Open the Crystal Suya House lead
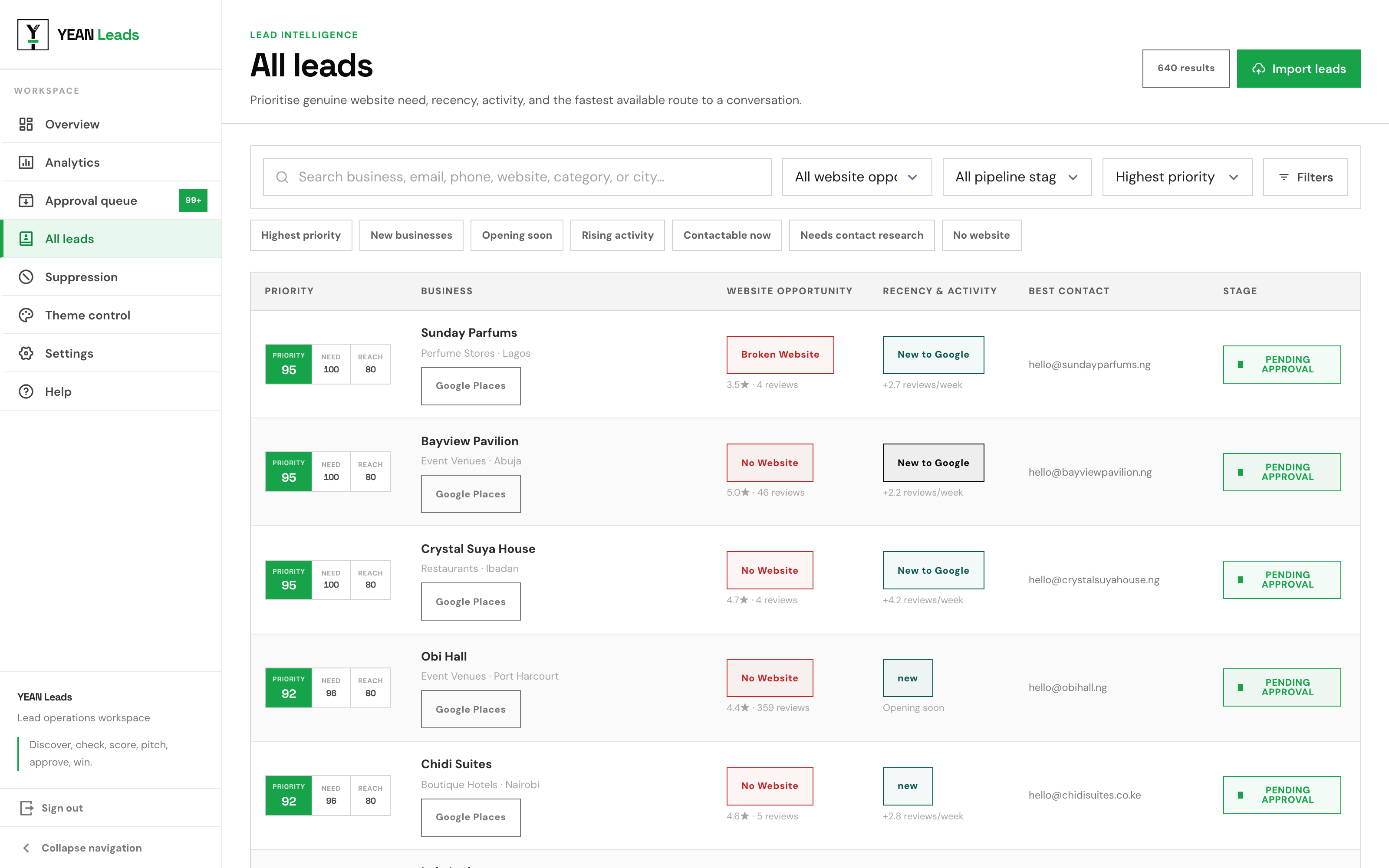This screenshot has width=1389, height=868. pyautogui.click(x=478, y=549)
